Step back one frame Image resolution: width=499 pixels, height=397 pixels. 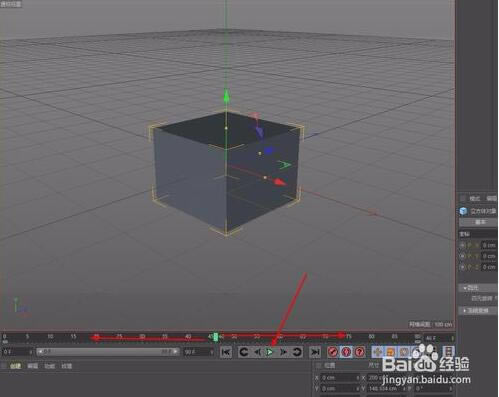(257, 352)
